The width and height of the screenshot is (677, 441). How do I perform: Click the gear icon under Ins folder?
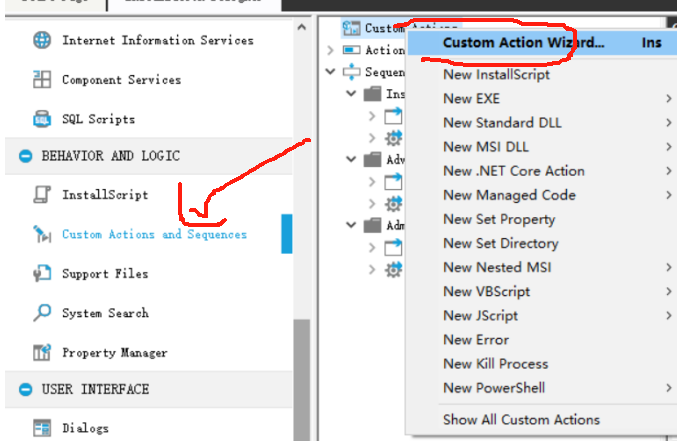point(393,138)
